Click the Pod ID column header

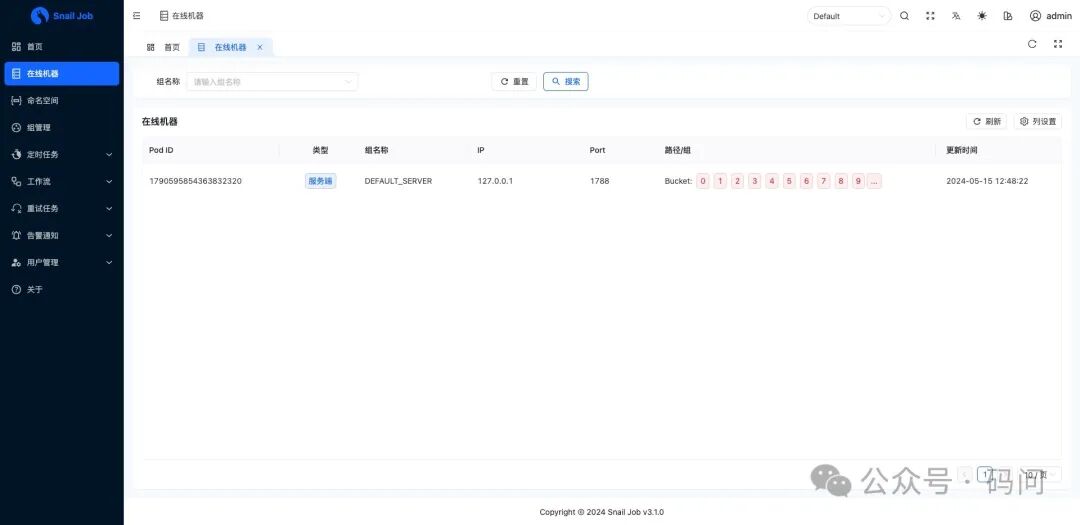(x=161, y=150)
